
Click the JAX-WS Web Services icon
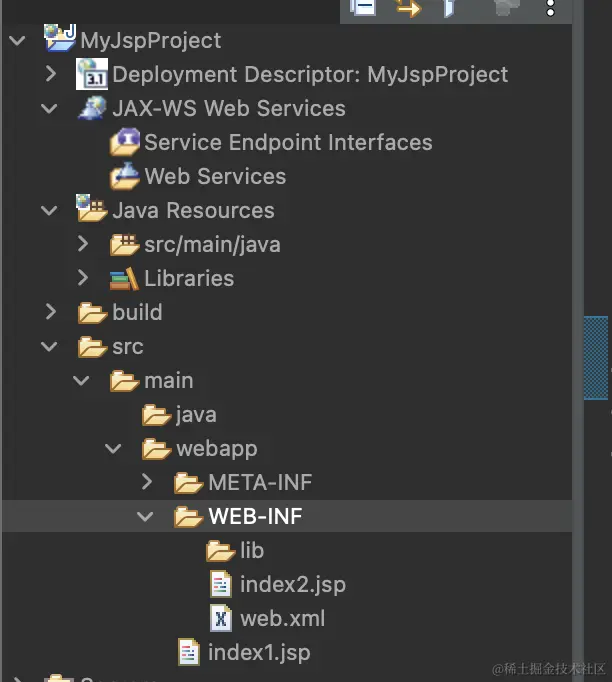92,108
